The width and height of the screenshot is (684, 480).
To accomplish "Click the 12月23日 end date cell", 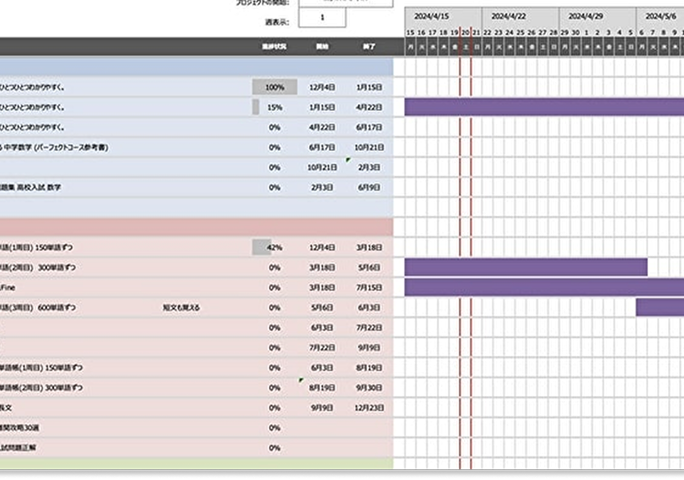I will point(370,407).
